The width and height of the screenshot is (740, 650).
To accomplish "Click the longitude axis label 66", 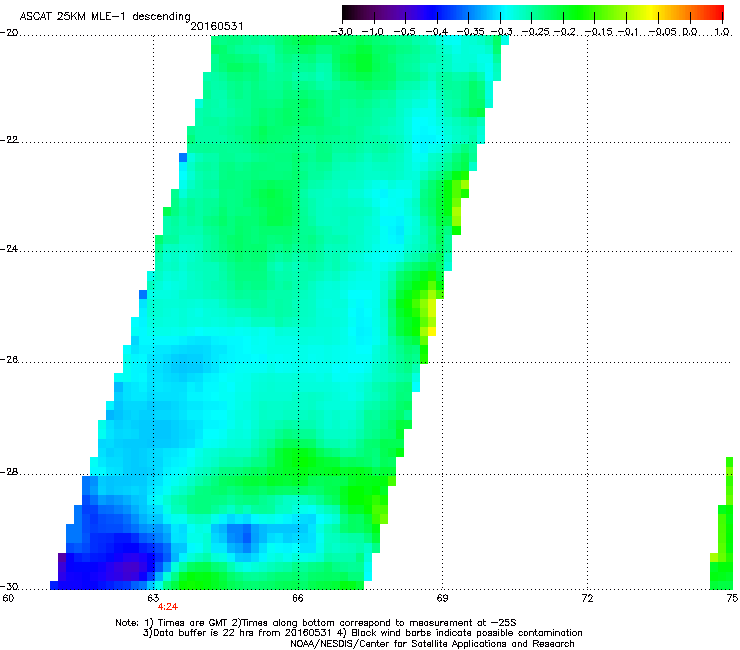I will pos(298,598).
